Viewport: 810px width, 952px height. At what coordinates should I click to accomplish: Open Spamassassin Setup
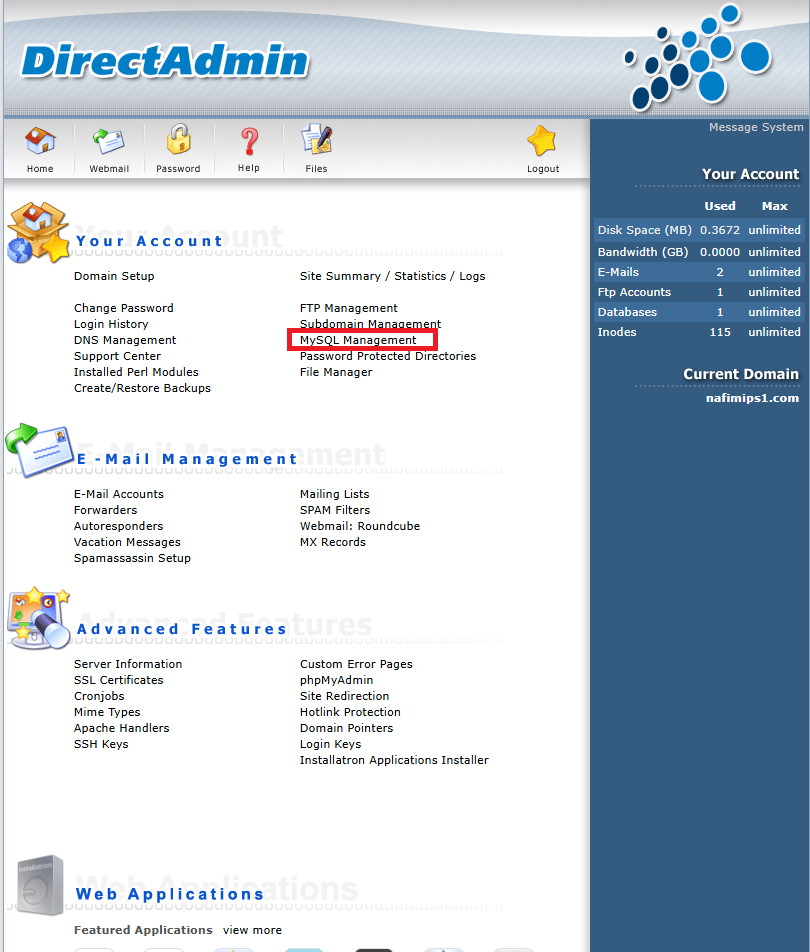pos(132,558)
